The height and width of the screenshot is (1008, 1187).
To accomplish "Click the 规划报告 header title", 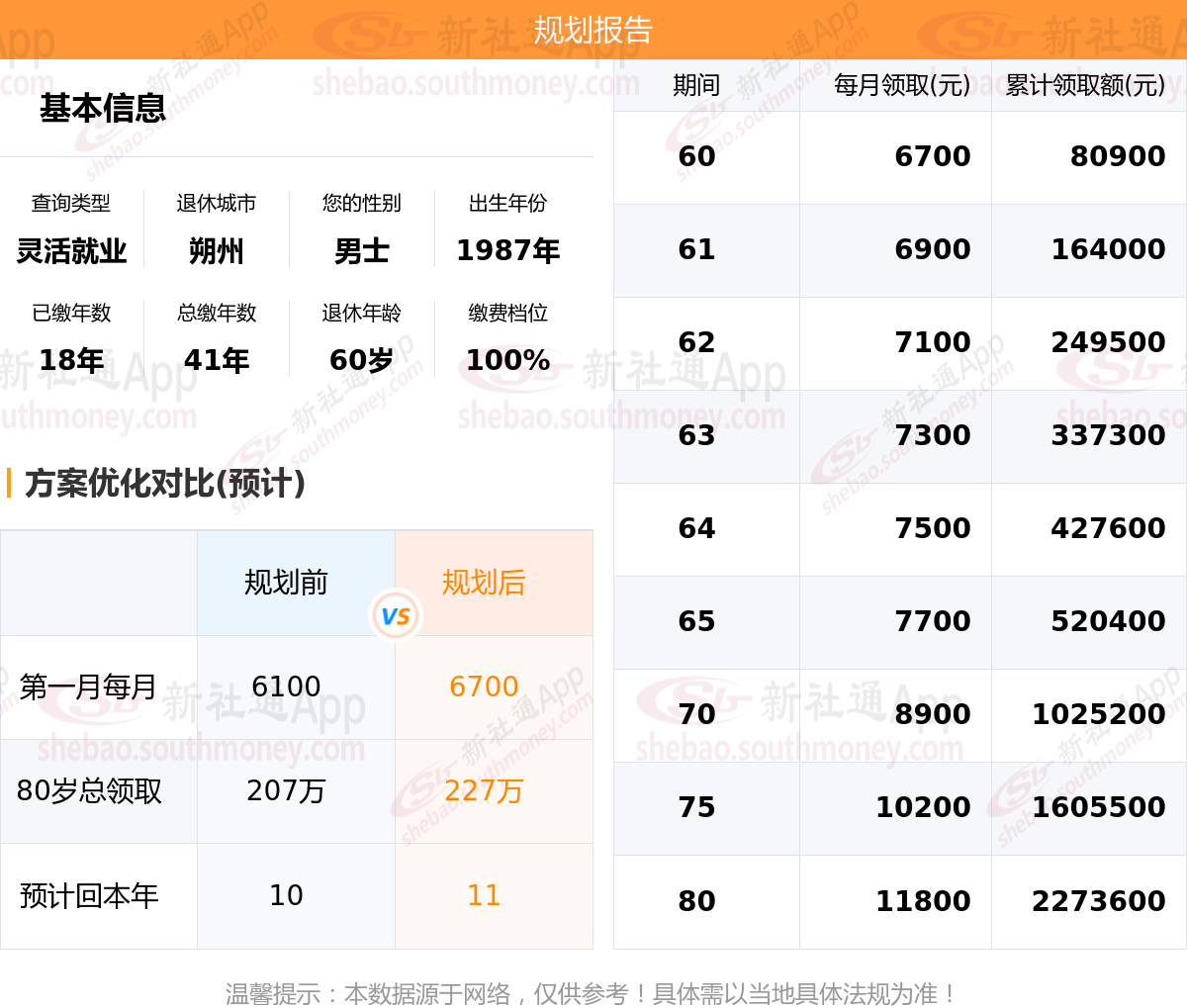I will point(593,30).
